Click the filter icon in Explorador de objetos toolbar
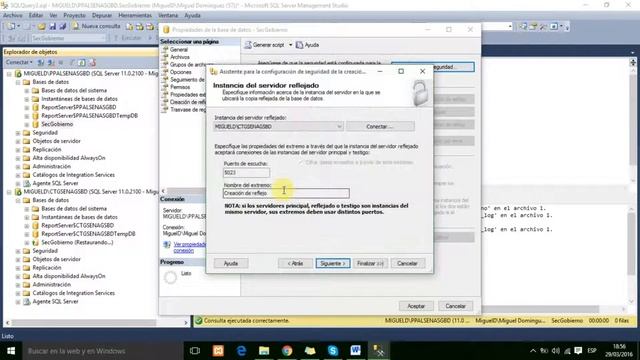 pos(72,62)
